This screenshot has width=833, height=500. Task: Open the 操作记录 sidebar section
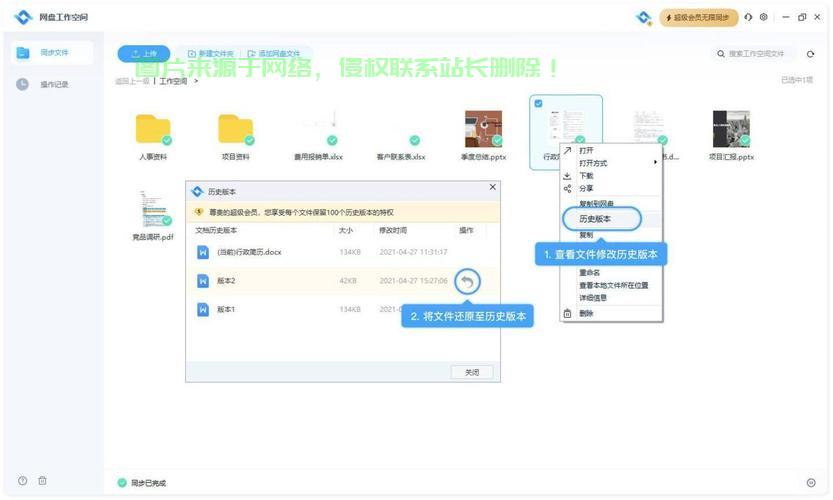(x=52, y=84)
